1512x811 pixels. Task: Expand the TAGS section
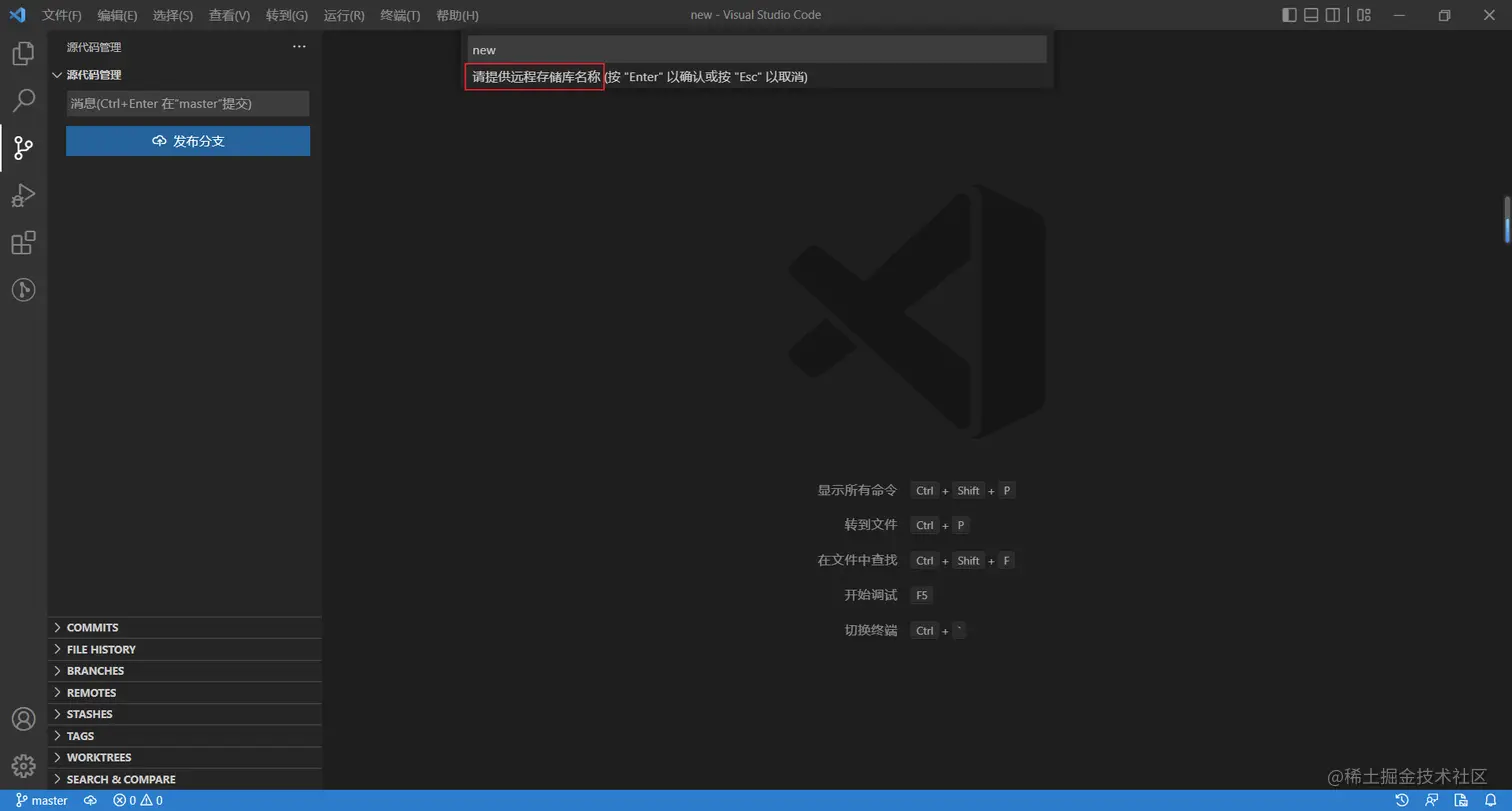(185, 736)
